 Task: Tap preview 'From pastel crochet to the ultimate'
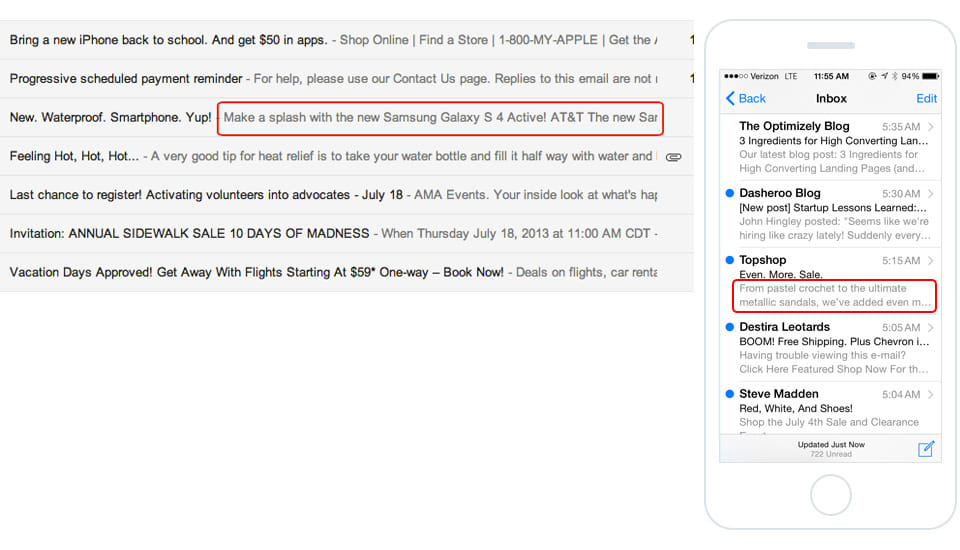[x=822, y=288]
